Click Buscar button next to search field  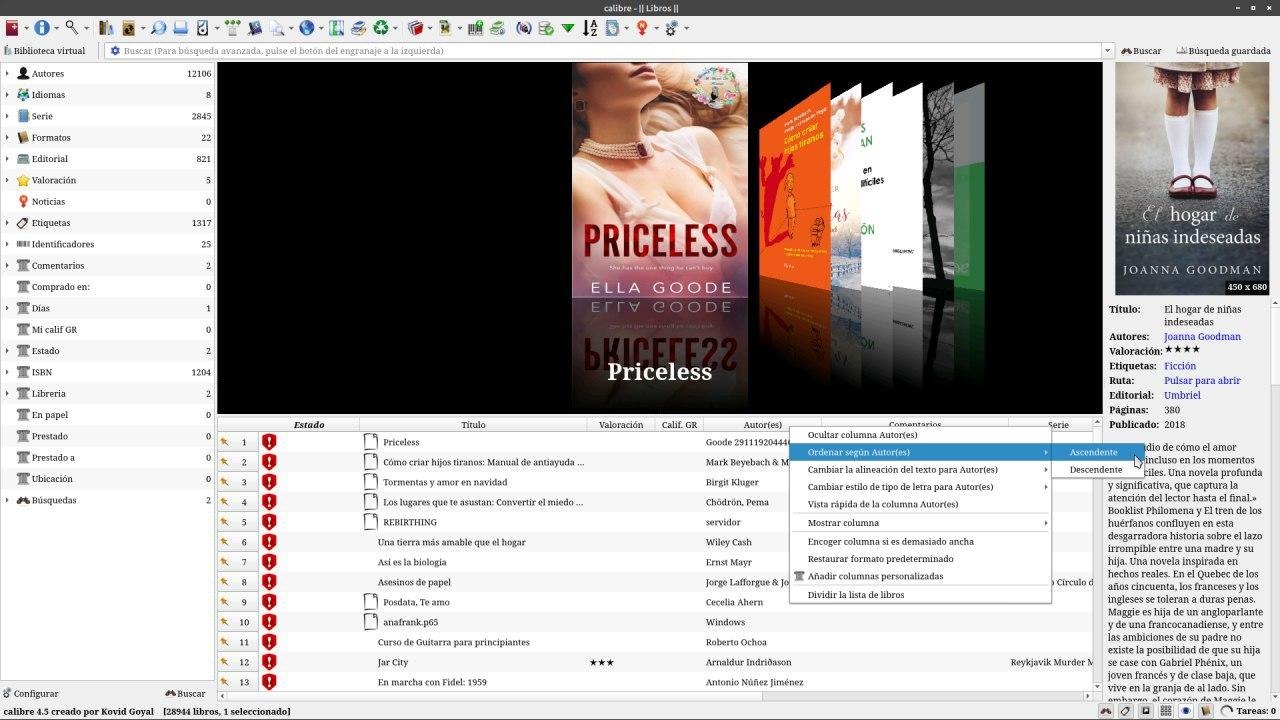pos(1141,51)
